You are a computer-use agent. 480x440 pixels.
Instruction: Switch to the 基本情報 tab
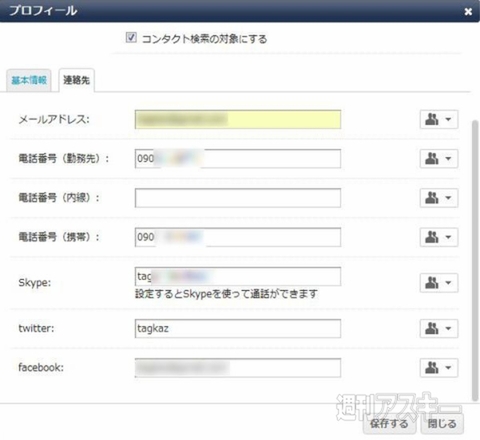coord(29,80)
